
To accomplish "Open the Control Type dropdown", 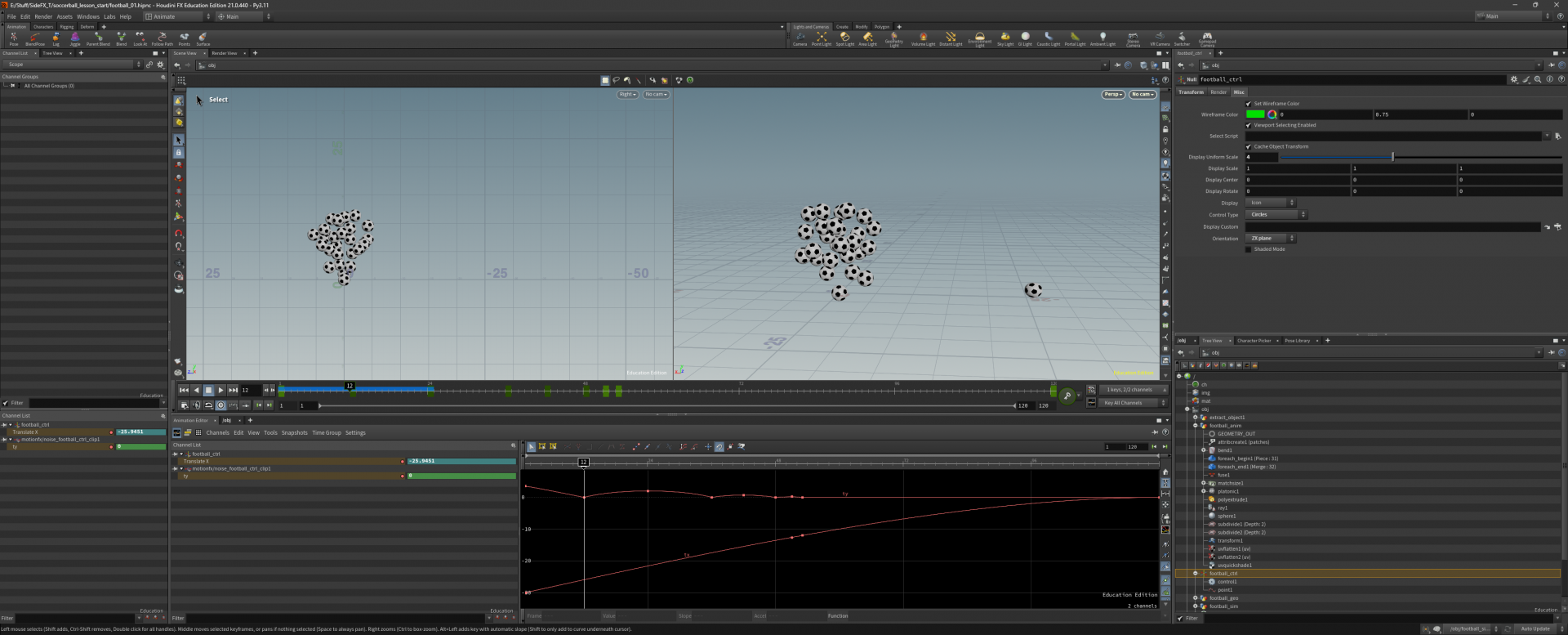I will pos(1276,215).
